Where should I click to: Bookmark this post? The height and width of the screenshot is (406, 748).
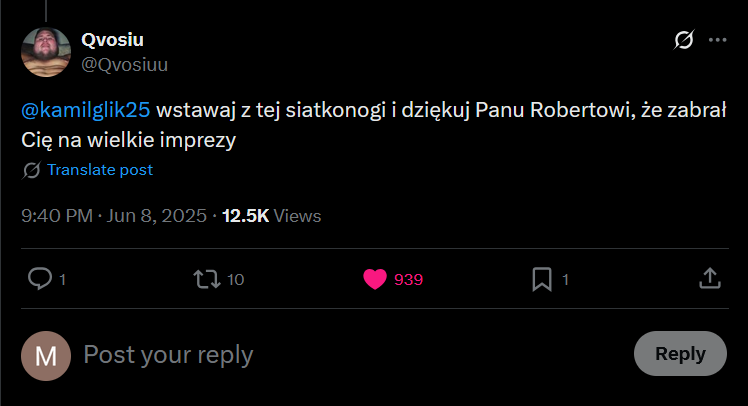(542, 279)
